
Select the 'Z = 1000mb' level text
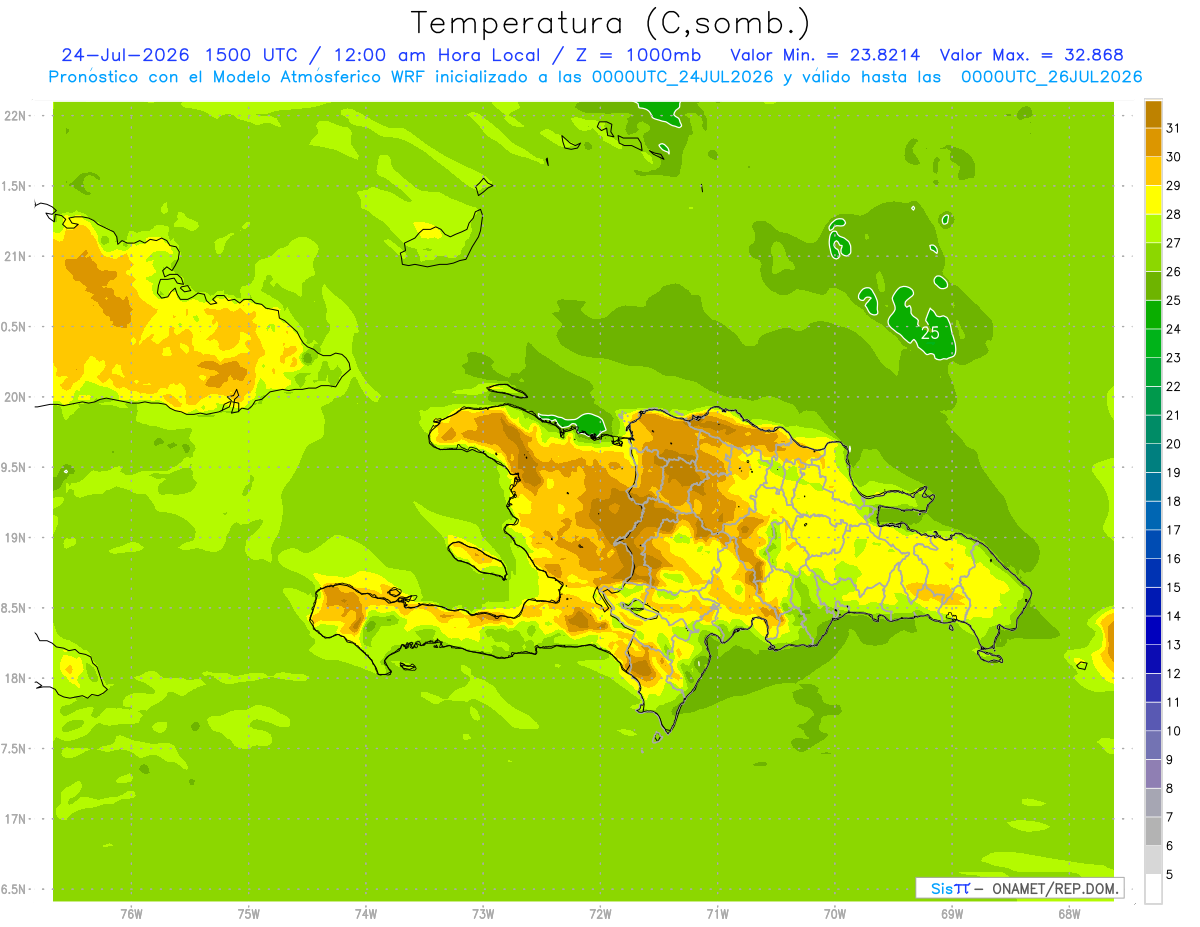(x=638, y=55)
